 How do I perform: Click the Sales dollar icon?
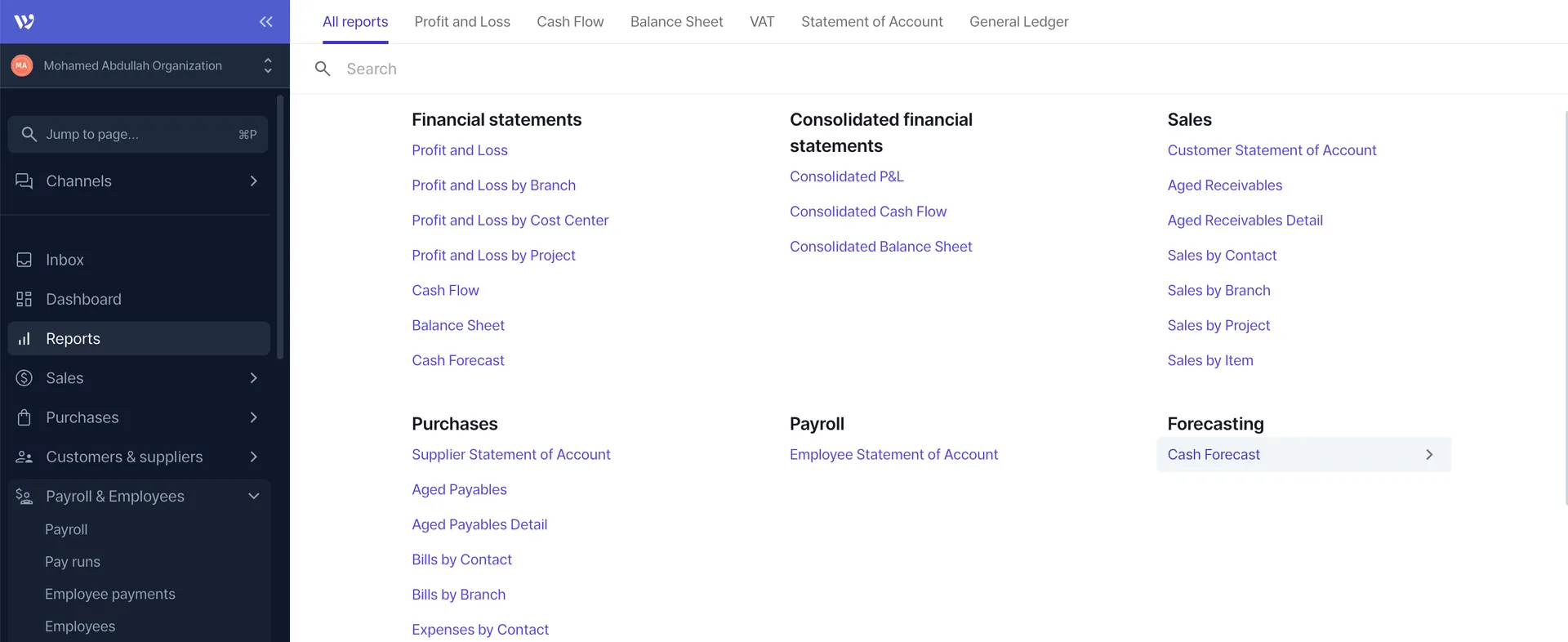24,378
